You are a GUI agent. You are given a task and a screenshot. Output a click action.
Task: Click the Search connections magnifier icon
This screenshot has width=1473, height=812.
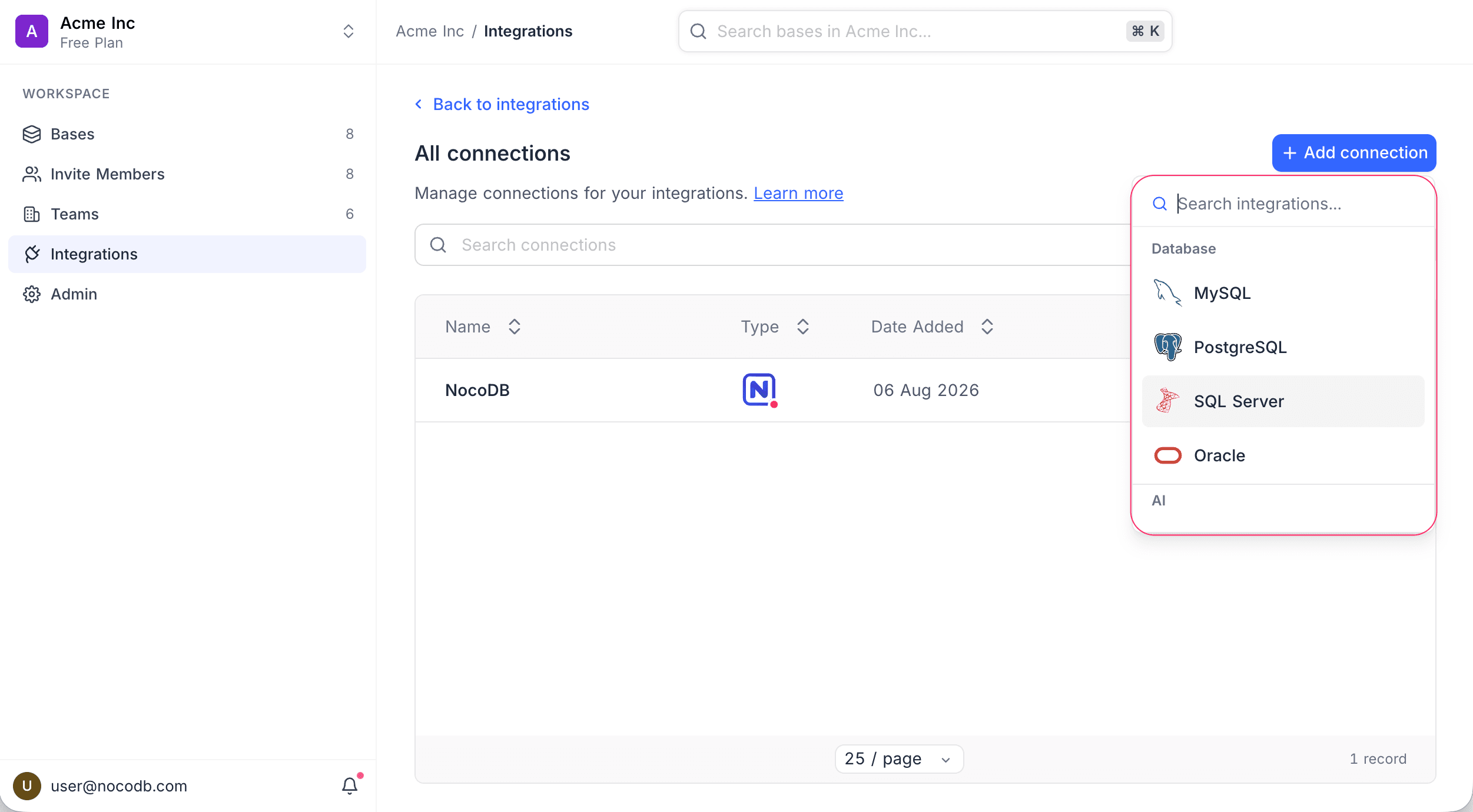coord(438,245)
